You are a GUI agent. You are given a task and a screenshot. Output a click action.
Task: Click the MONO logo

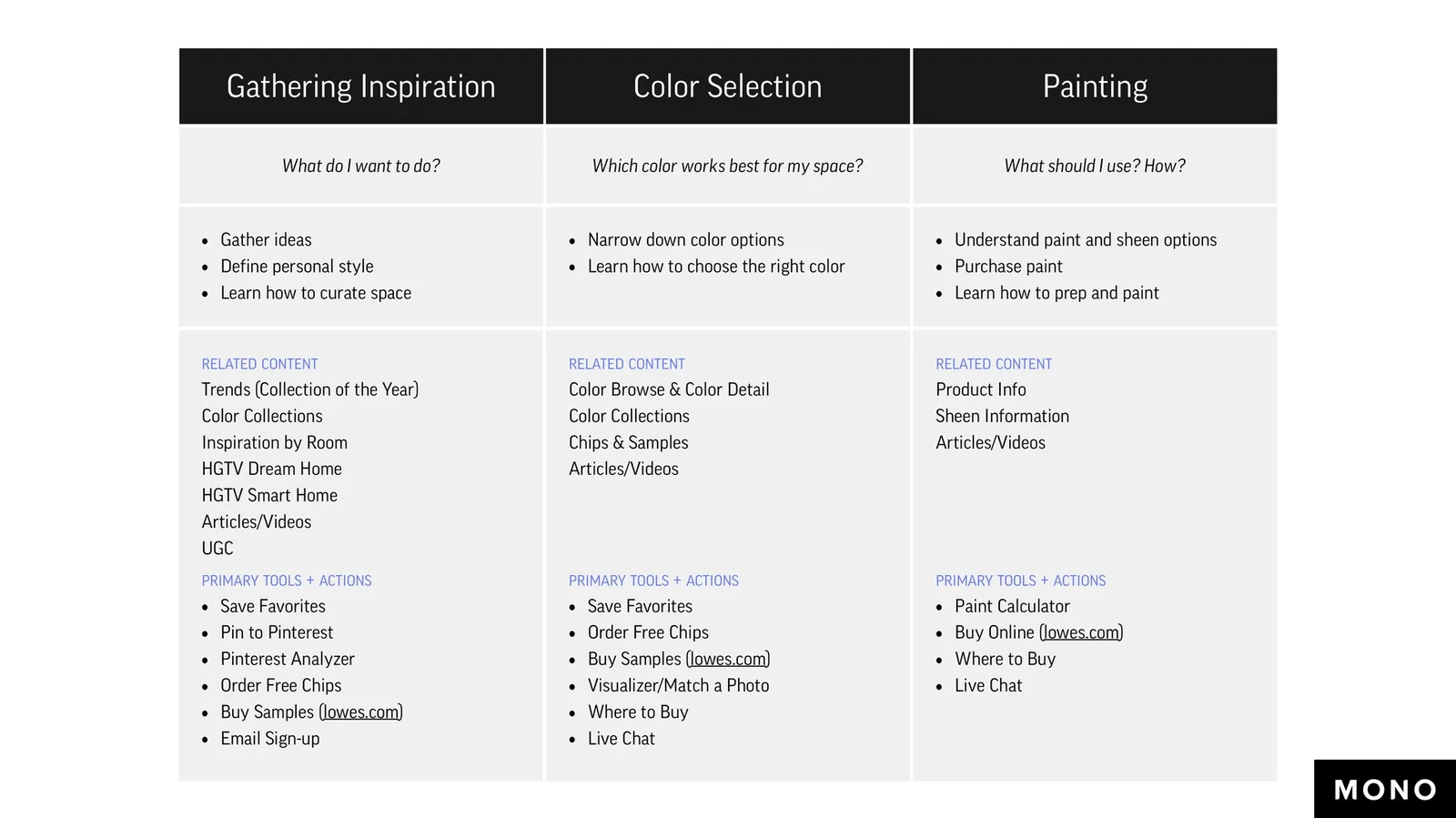1385,789
